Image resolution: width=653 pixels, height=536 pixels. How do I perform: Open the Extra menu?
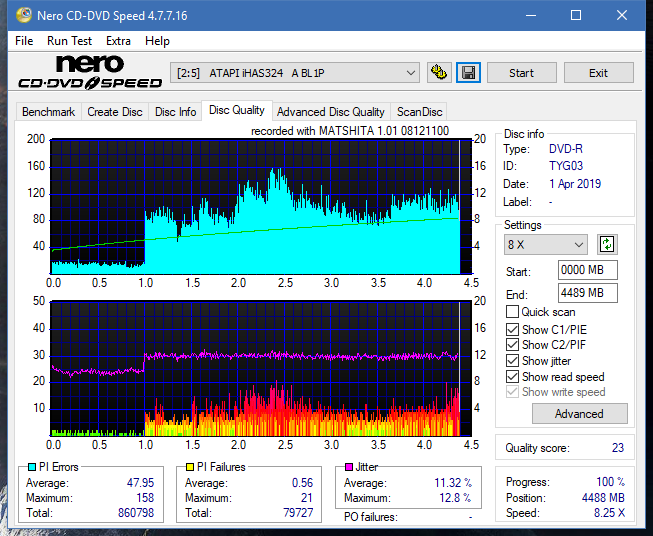click(118, 41)
